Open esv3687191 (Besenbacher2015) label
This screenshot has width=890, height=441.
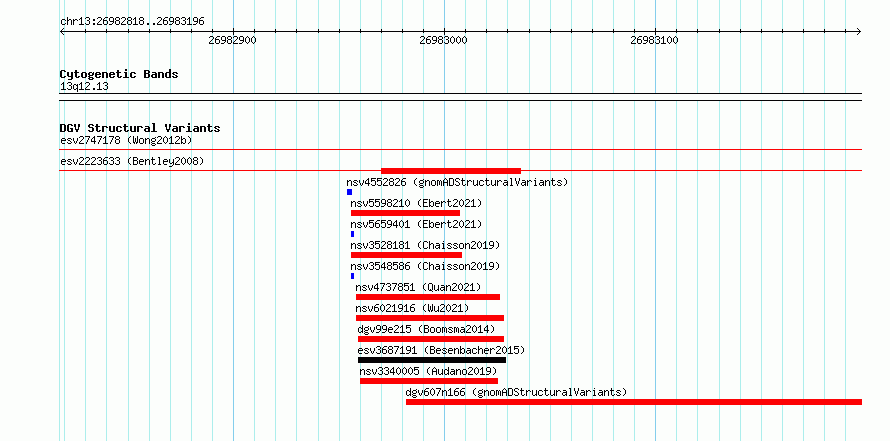[x=441, y=350]
